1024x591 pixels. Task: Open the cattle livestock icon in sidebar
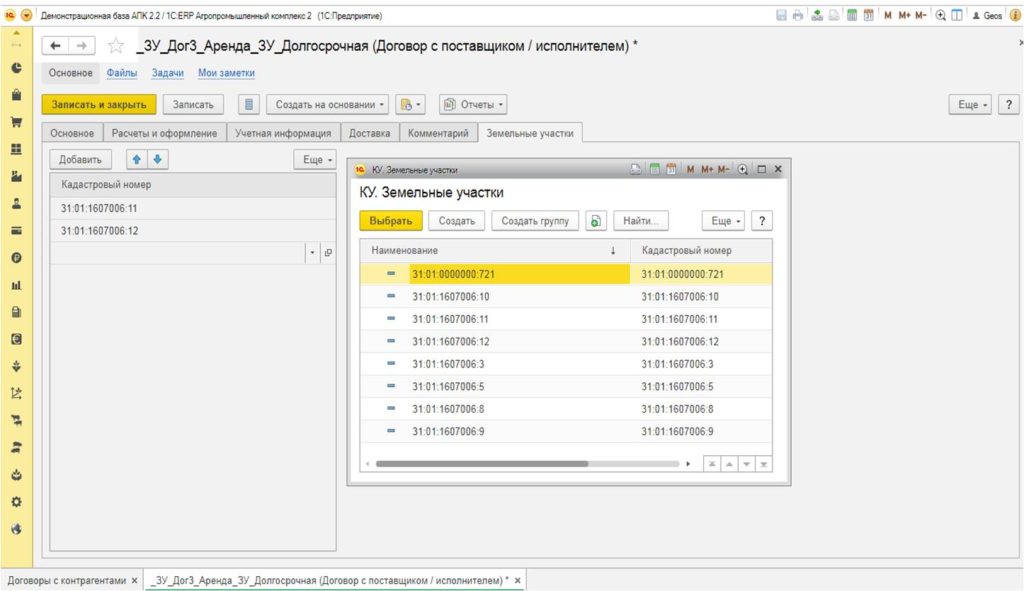click(x=16, y=421)
